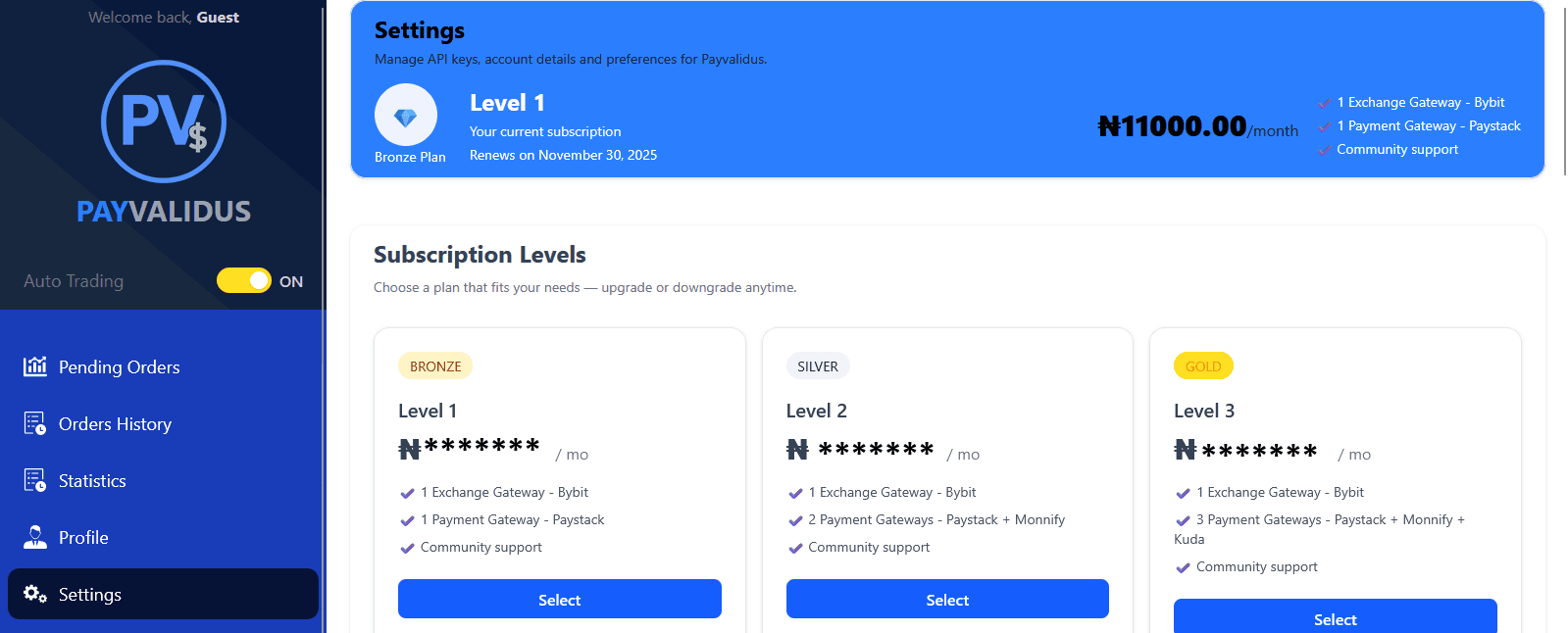Click the Guest username in the welcome text
Viewport: 1568px width, 633px height.
pos(218,18)
